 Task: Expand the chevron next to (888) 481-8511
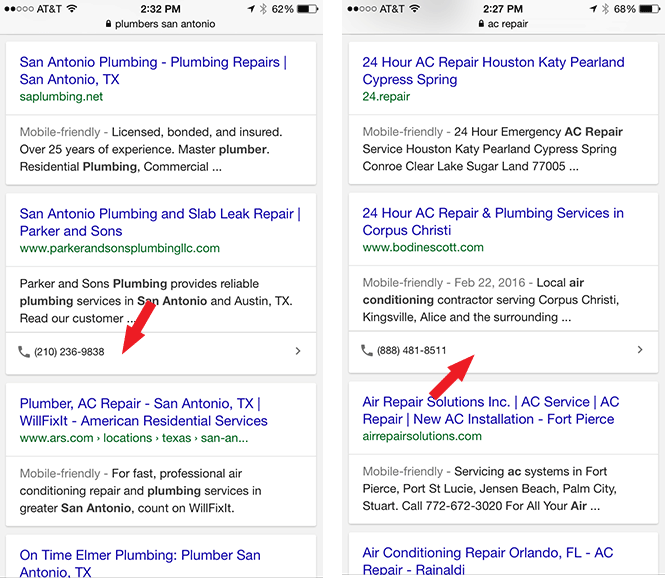click(x=640, y=350)
